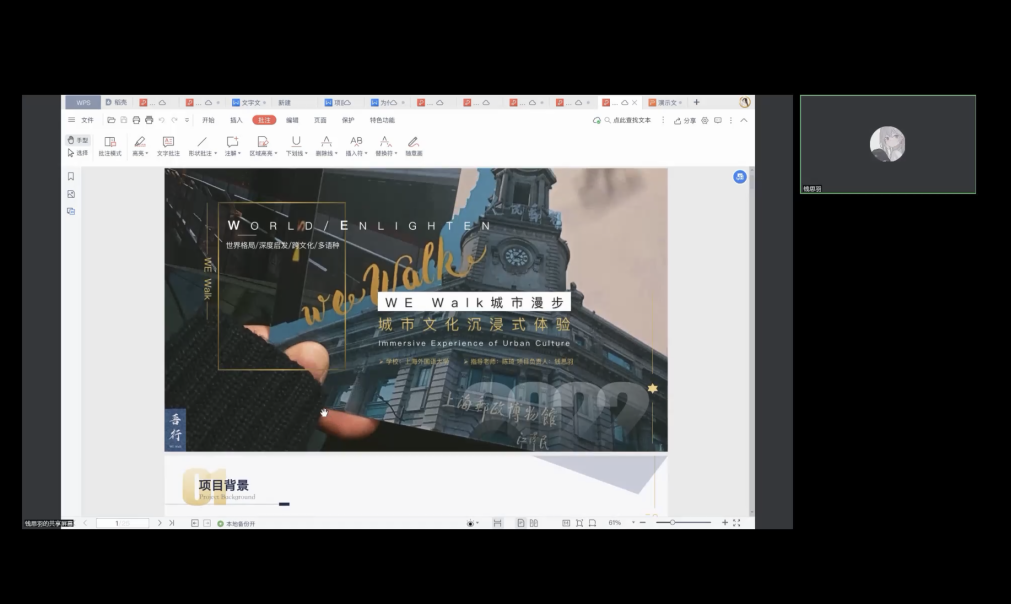
Task: Open the 文件 menu
Action: click(87, 120)
